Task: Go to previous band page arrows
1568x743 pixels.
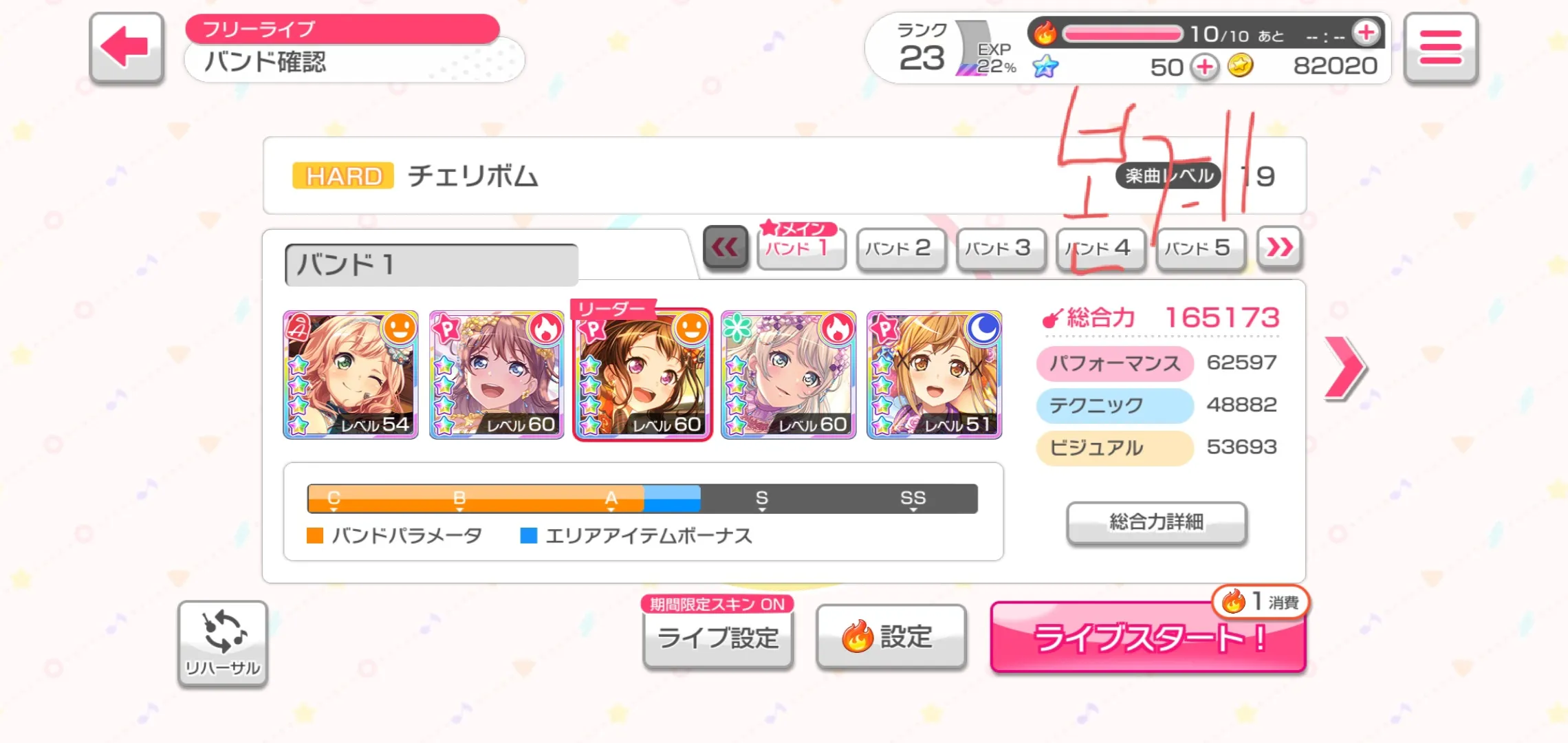Action: click(726, 247)
